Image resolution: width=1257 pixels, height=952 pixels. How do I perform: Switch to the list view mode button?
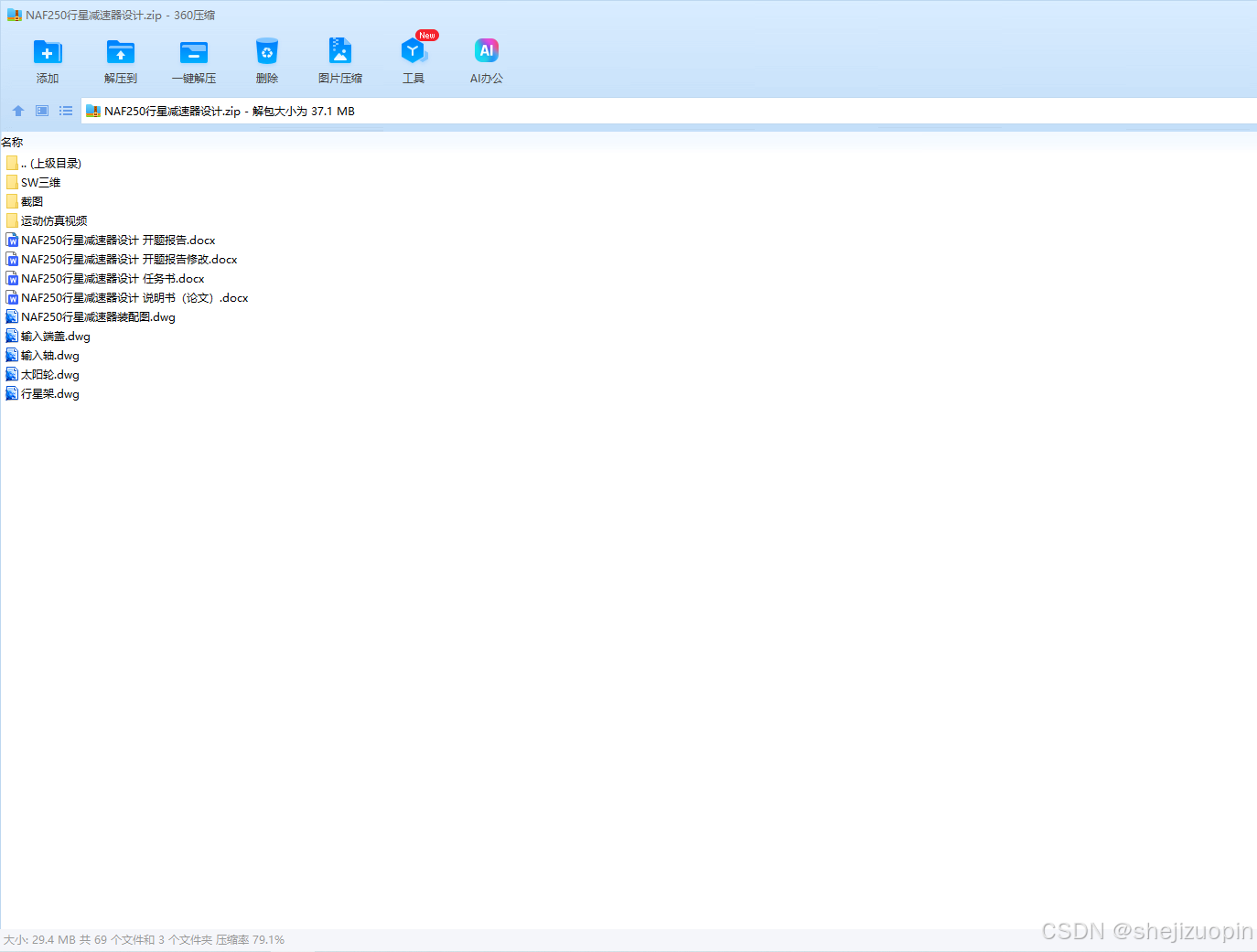click(66, 111)
